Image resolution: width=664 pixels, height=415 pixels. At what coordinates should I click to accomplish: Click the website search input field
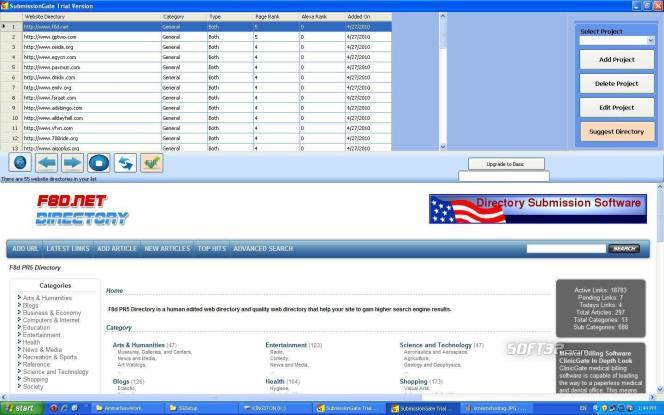(565, 248)
